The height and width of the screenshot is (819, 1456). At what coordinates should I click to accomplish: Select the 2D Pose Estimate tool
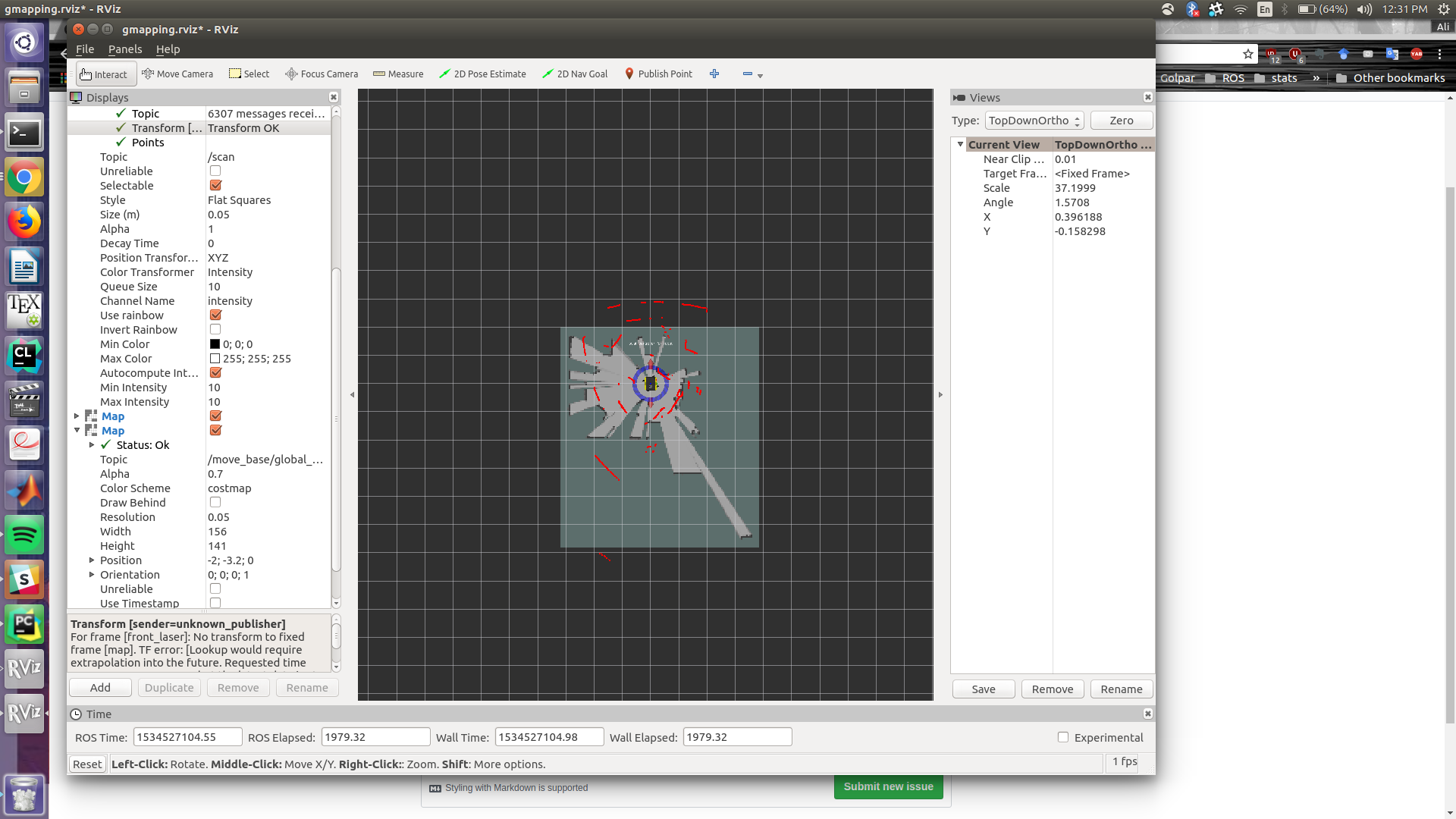tap(483, 74)
